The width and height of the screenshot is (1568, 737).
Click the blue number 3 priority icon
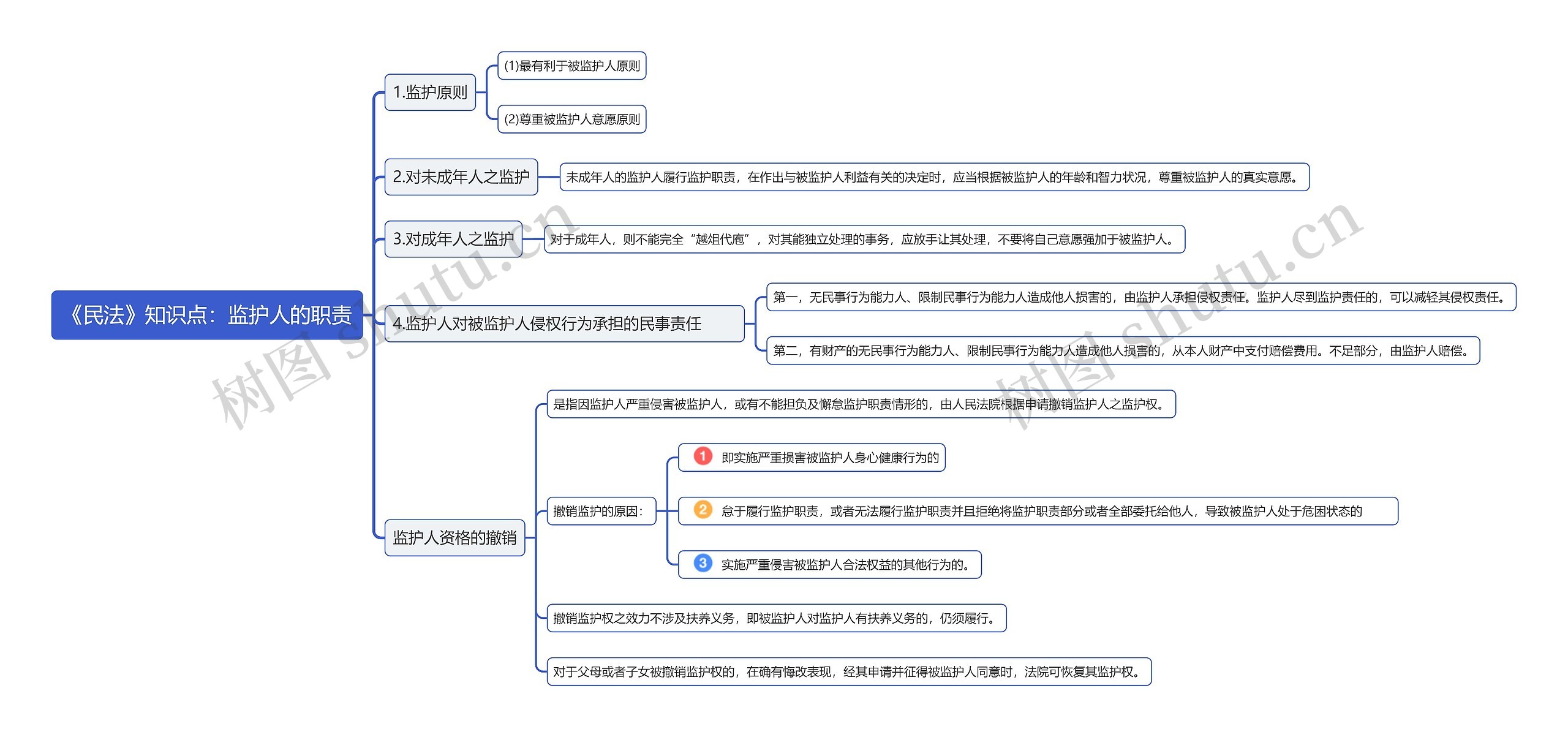[703, 563]
